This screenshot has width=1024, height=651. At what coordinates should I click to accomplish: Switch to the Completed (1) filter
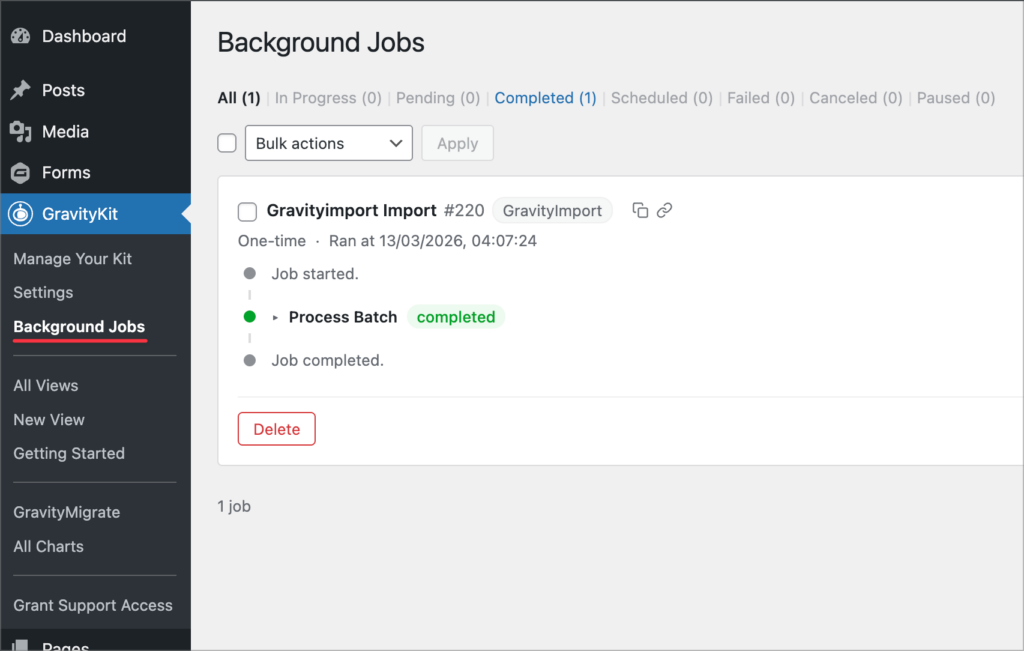[x=545, y=97]
